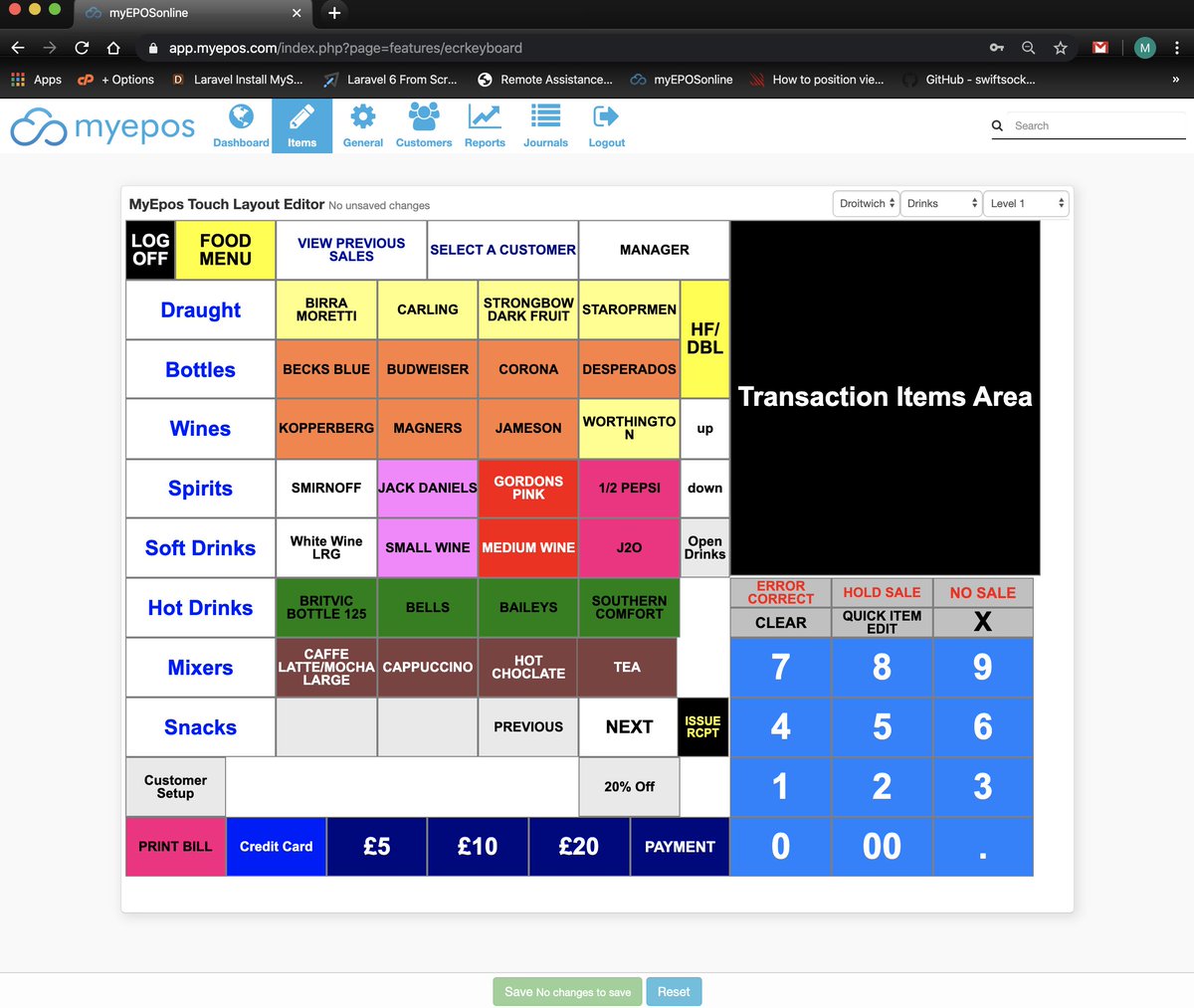This screenshot has height=1008, width=1194.
Task: Click the 20% Off key
Action: coord(629,787)
